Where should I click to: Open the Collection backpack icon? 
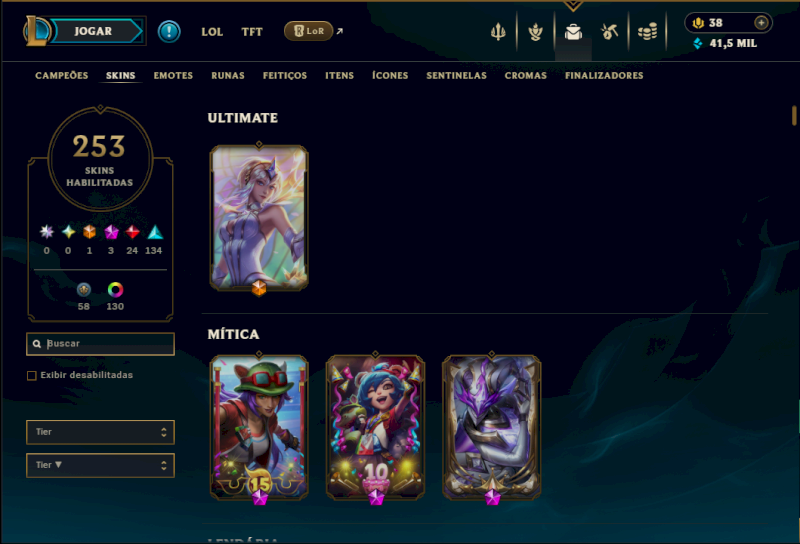[x=573, y=32]
